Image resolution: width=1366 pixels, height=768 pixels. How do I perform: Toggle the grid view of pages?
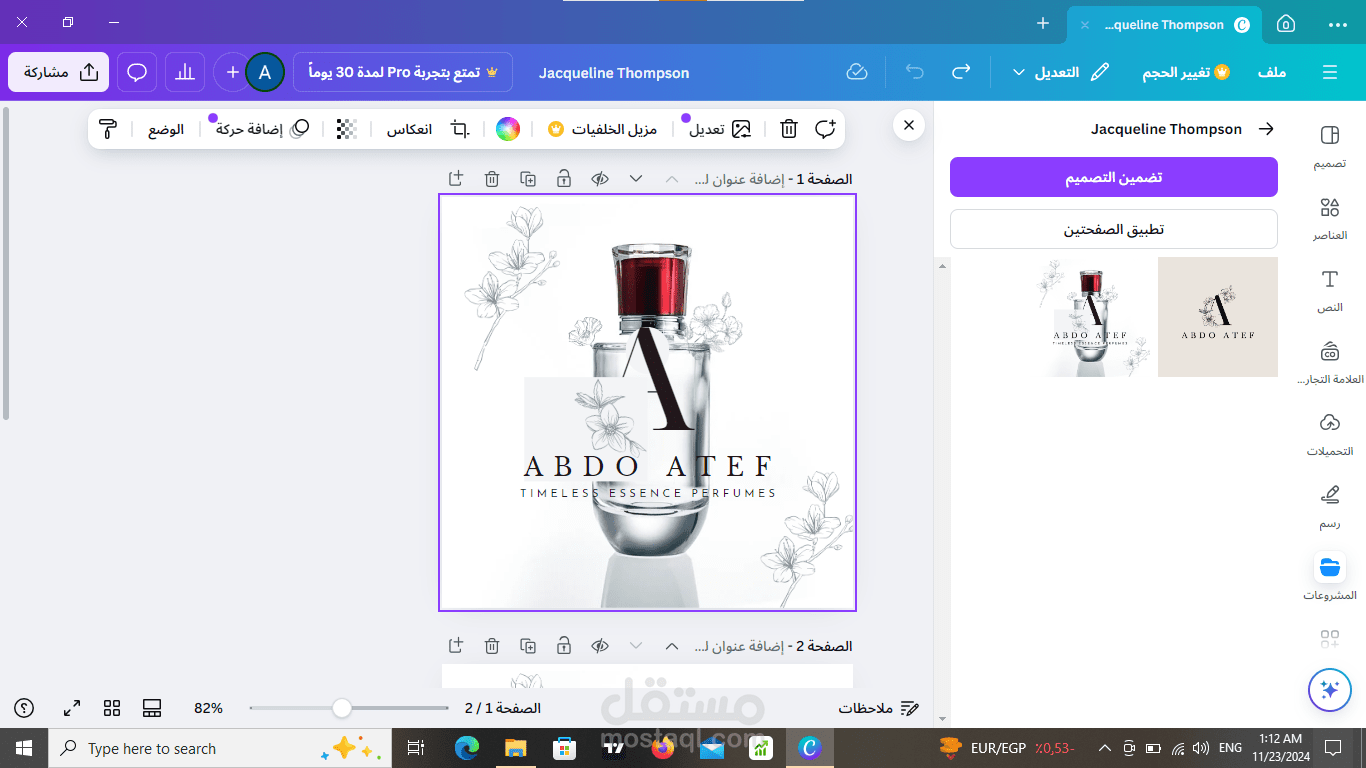(112, 708)
